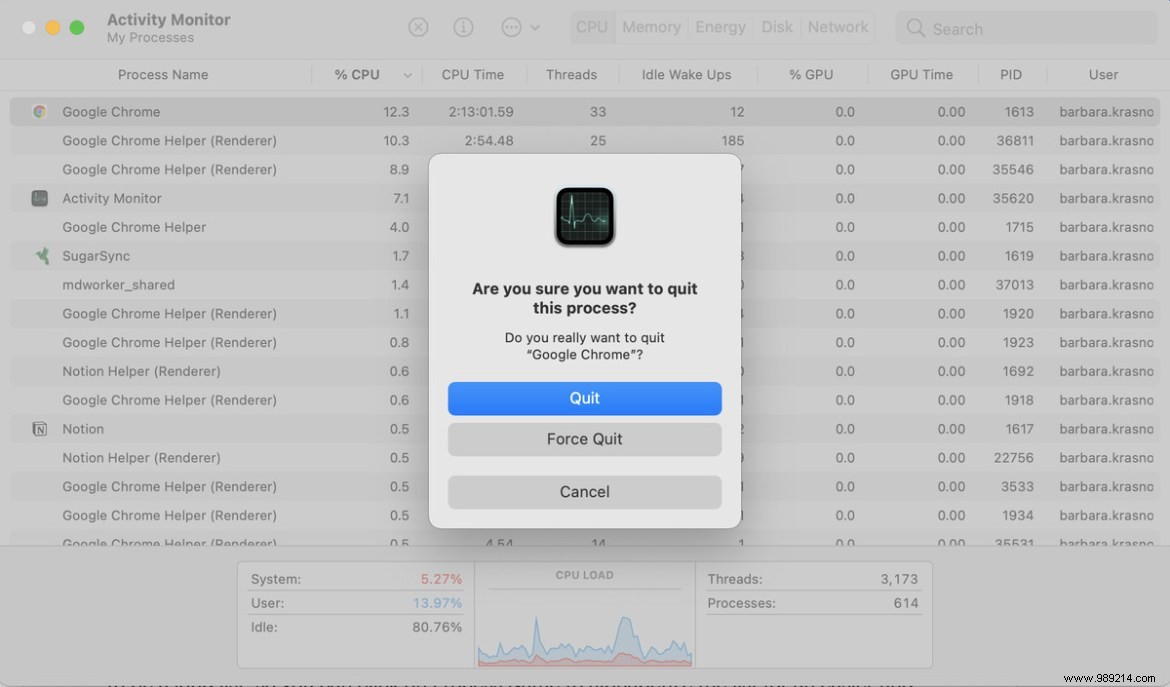Open the Disk view tab

(x=777, y=27)
